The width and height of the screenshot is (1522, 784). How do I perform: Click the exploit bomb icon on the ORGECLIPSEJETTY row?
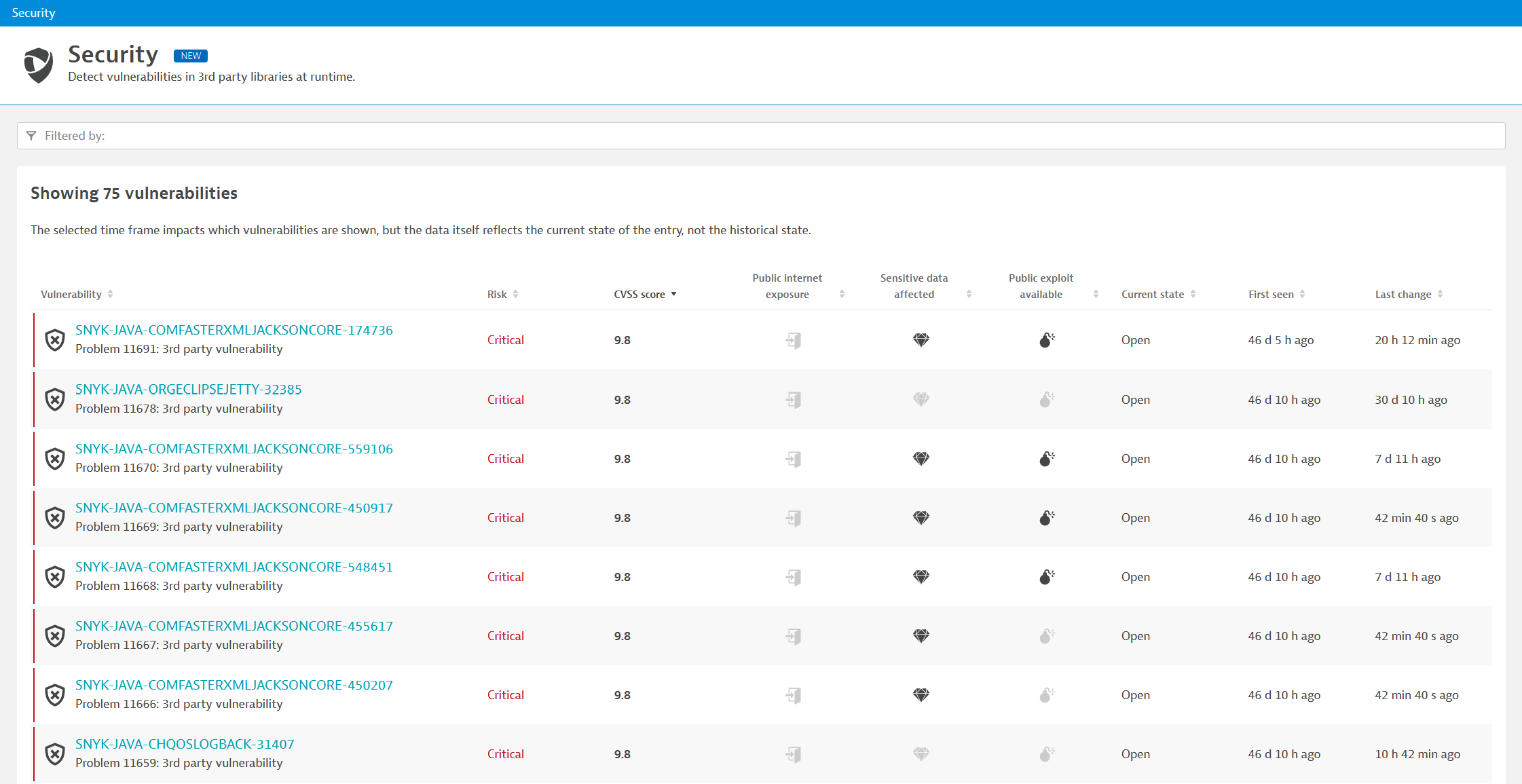pyautogui.click(x=1045, y=399)
